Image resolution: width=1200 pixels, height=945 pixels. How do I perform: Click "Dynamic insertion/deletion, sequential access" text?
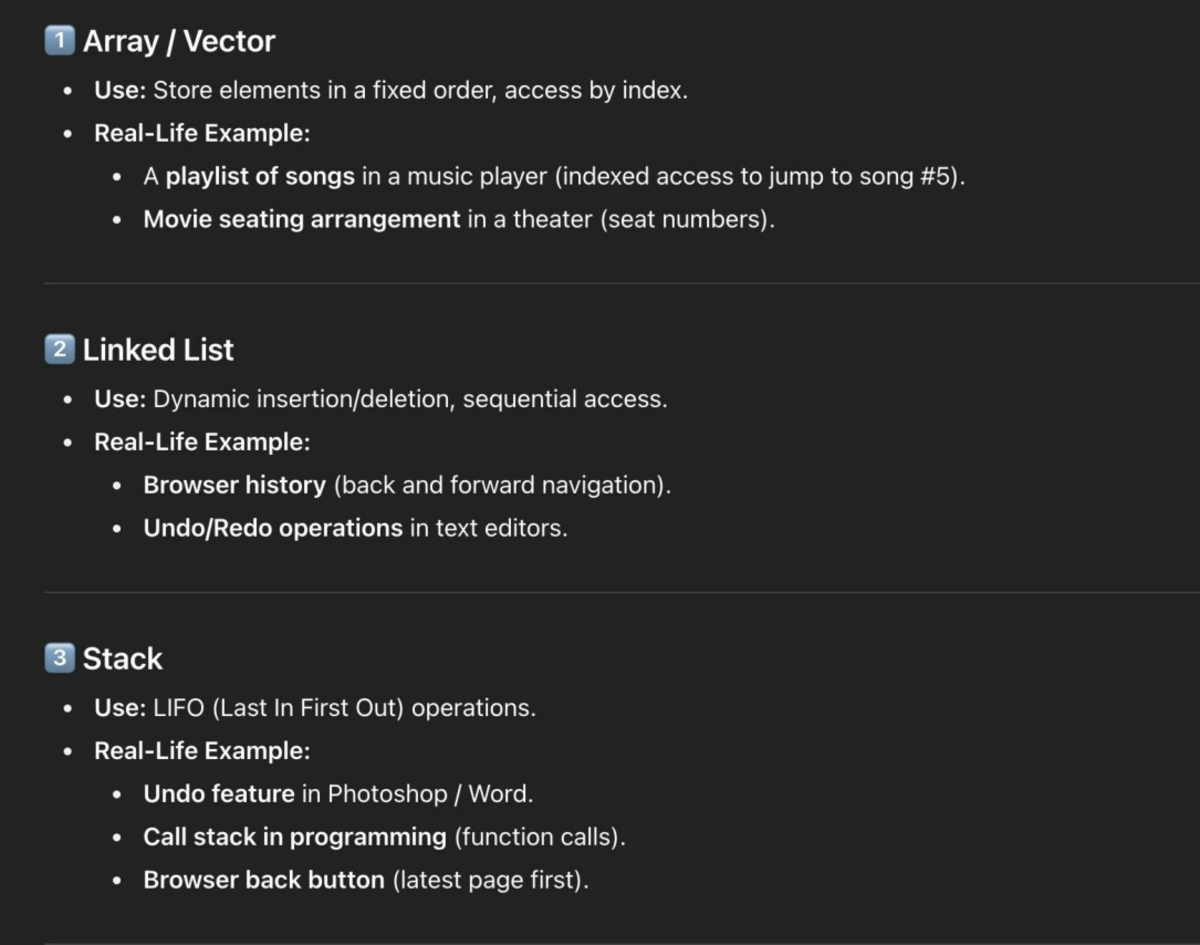tap(410, 400)
